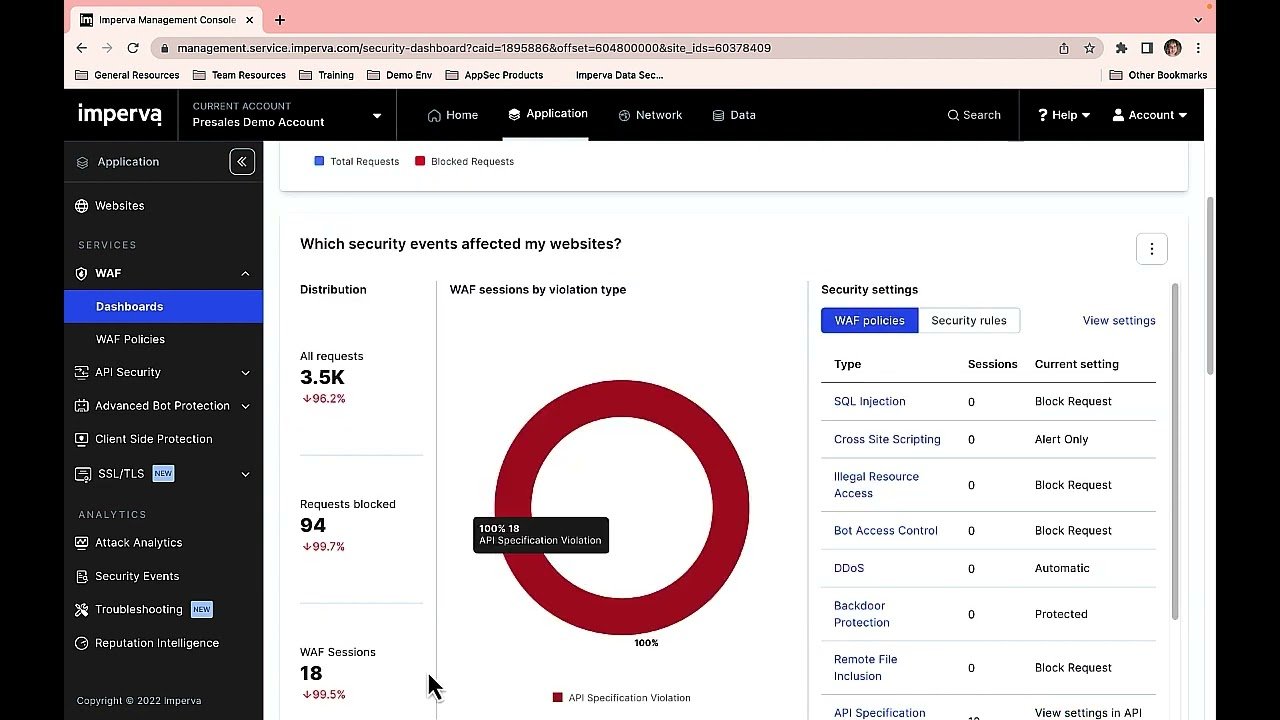Screen dimensions: 1280x720
Task: Go back to the previous browser page
Action: tap(82, 48)
